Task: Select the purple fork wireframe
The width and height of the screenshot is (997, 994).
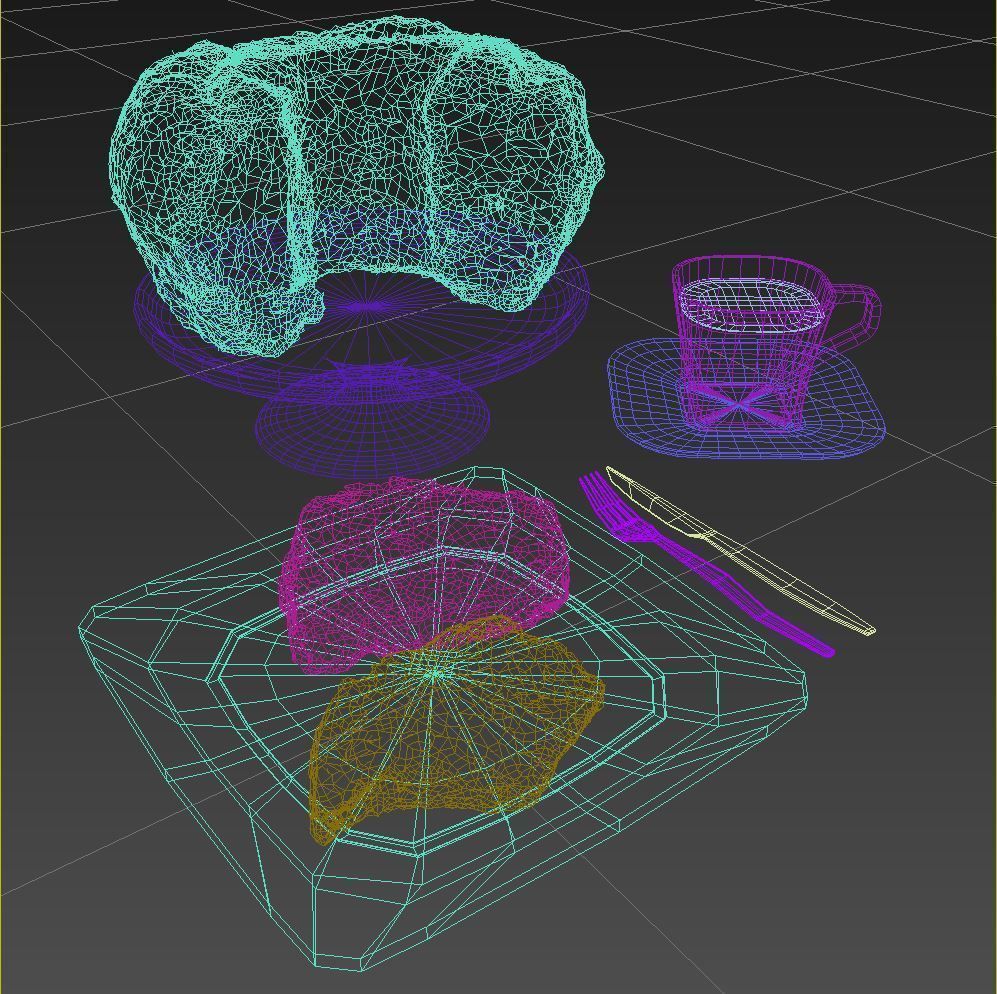Action: pyautogui.click(x=705, y=566)
